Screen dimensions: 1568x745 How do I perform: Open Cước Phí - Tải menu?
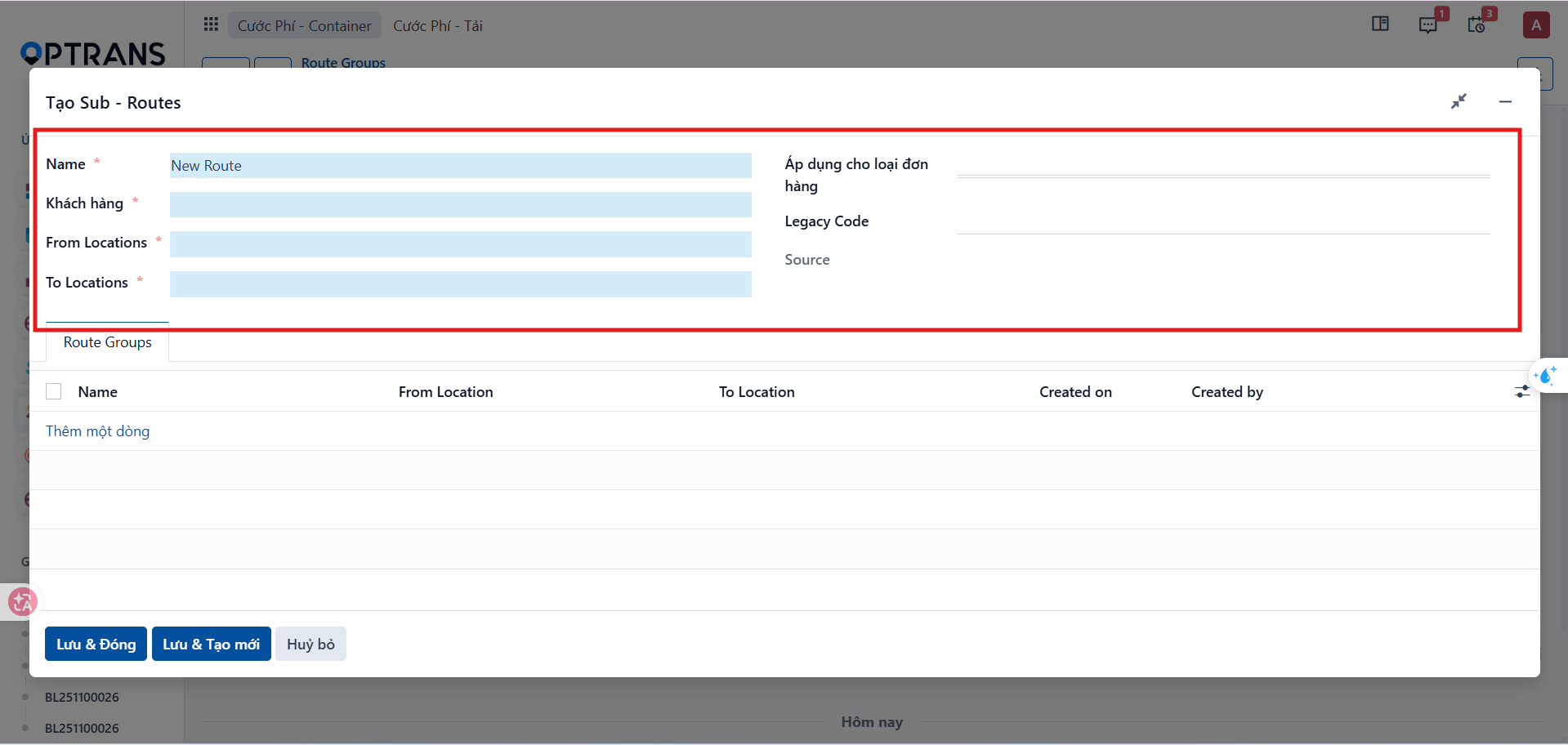point(438,25)
